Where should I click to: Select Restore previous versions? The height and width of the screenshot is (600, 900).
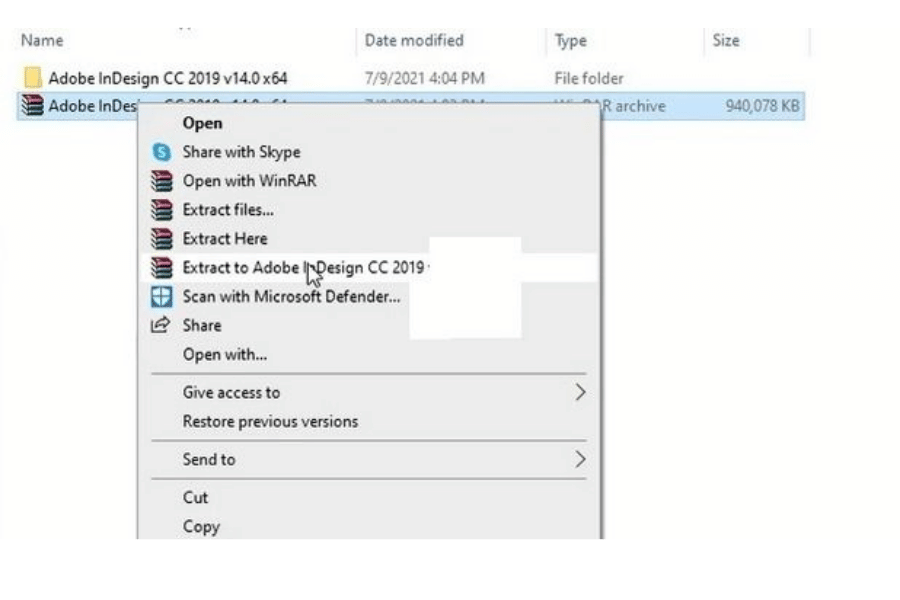tap(270, 421)
